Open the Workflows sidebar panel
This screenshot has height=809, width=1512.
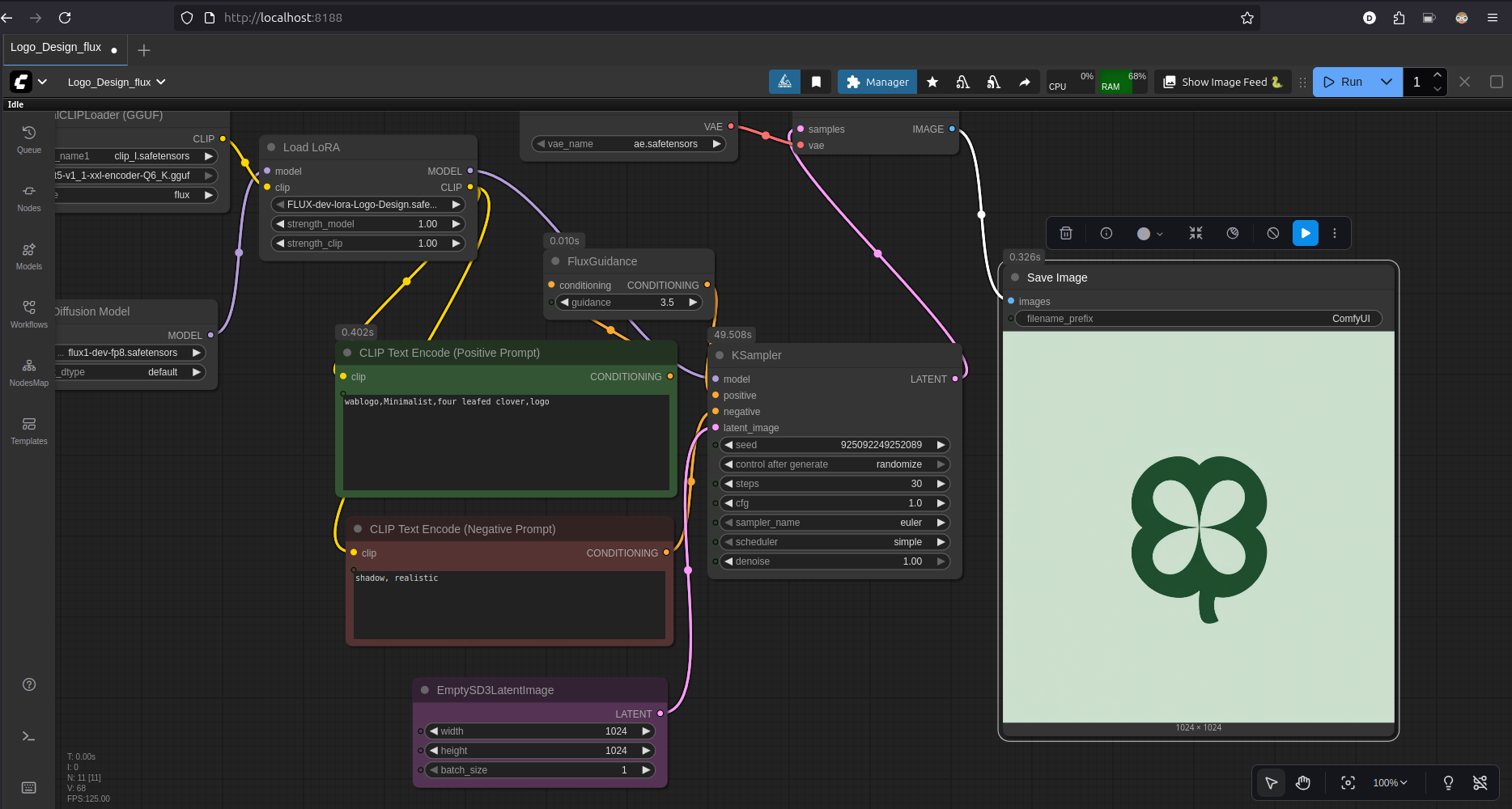pyautogui.click(x=28, y=312)
